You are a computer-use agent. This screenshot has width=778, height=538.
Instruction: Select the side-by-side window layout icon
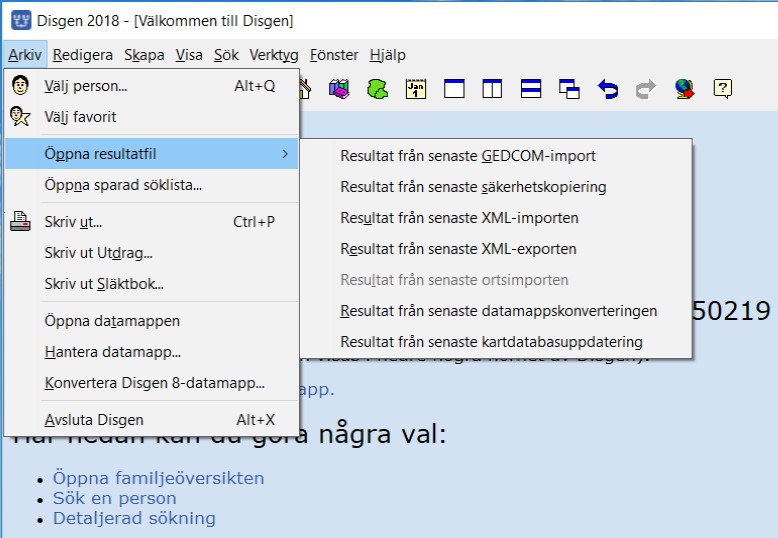[492, 89]
